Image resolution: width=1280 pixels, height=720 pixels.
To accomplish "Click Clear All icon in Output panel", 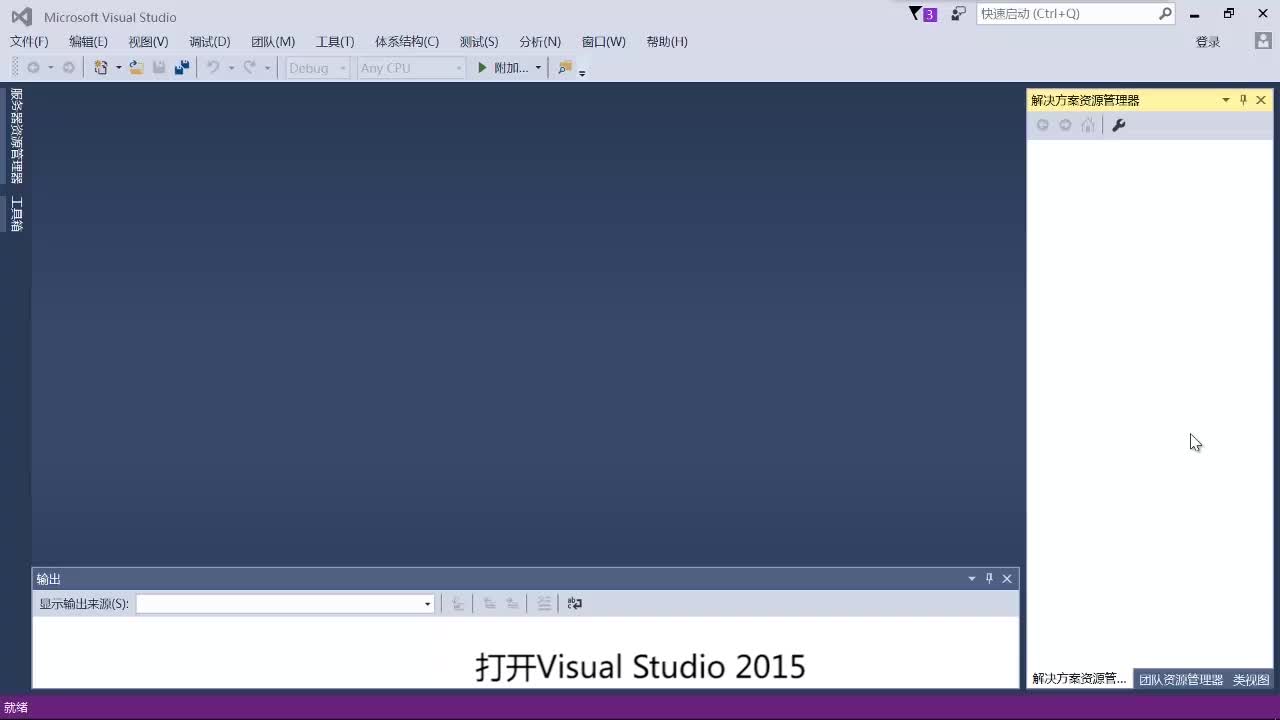I will (544, 603).
